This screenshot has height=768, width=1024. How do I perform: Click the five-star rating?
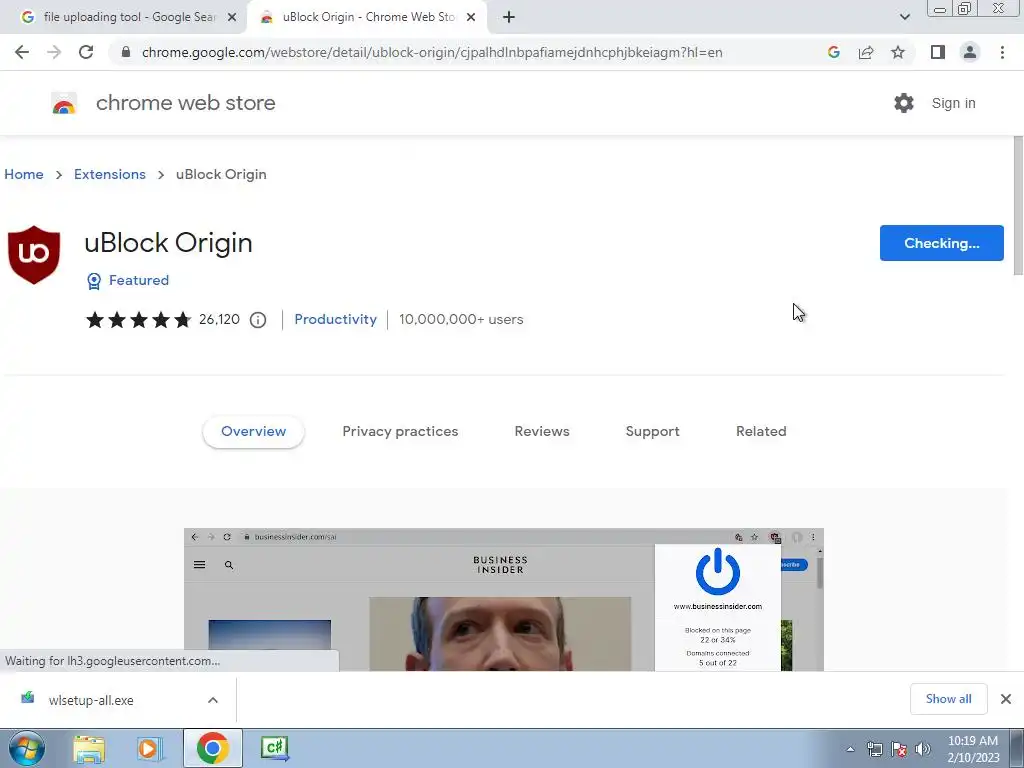[x=138, y=319]
